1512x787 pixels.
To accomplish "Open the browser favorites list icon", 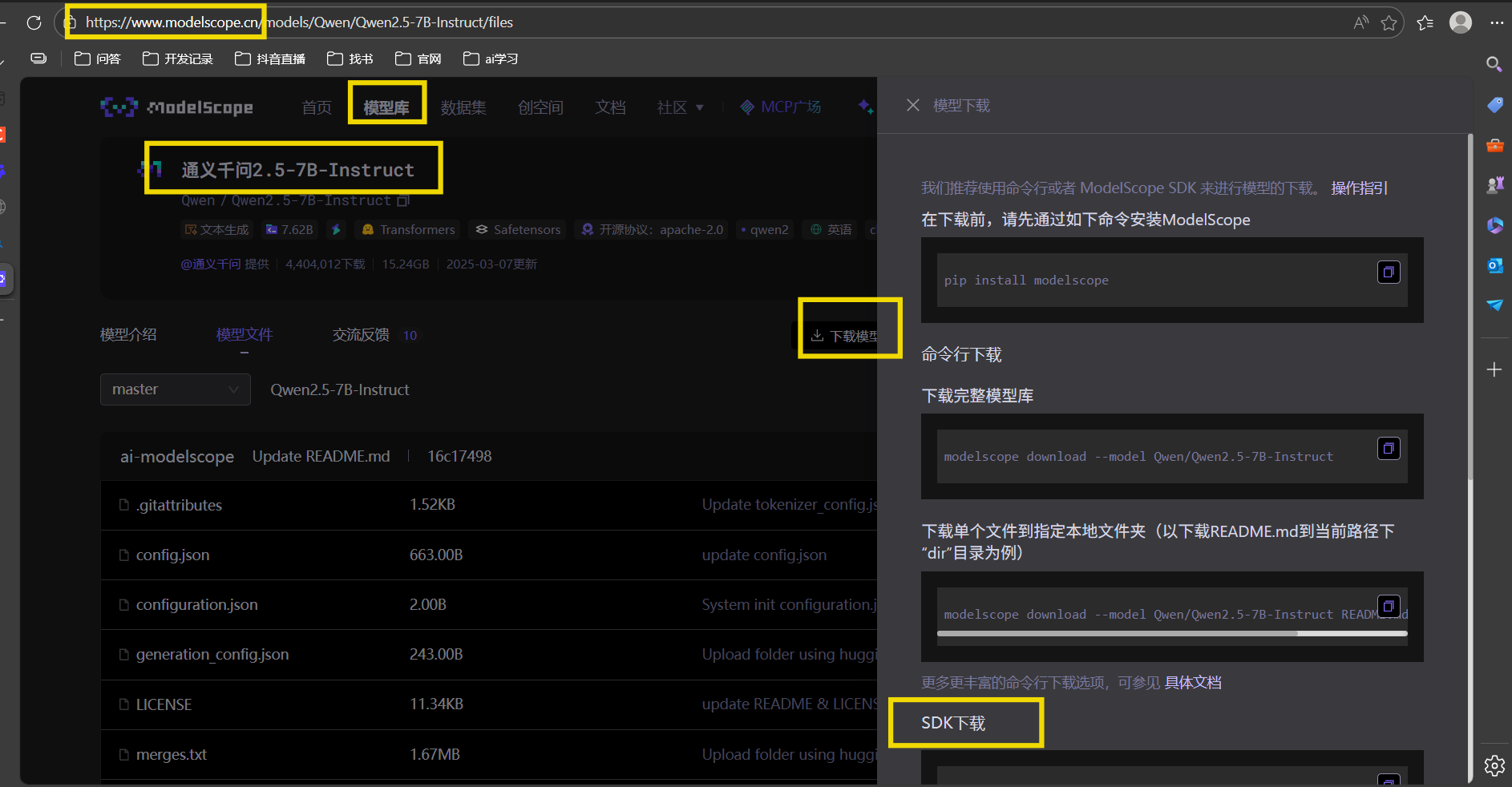I will 1425,22.
